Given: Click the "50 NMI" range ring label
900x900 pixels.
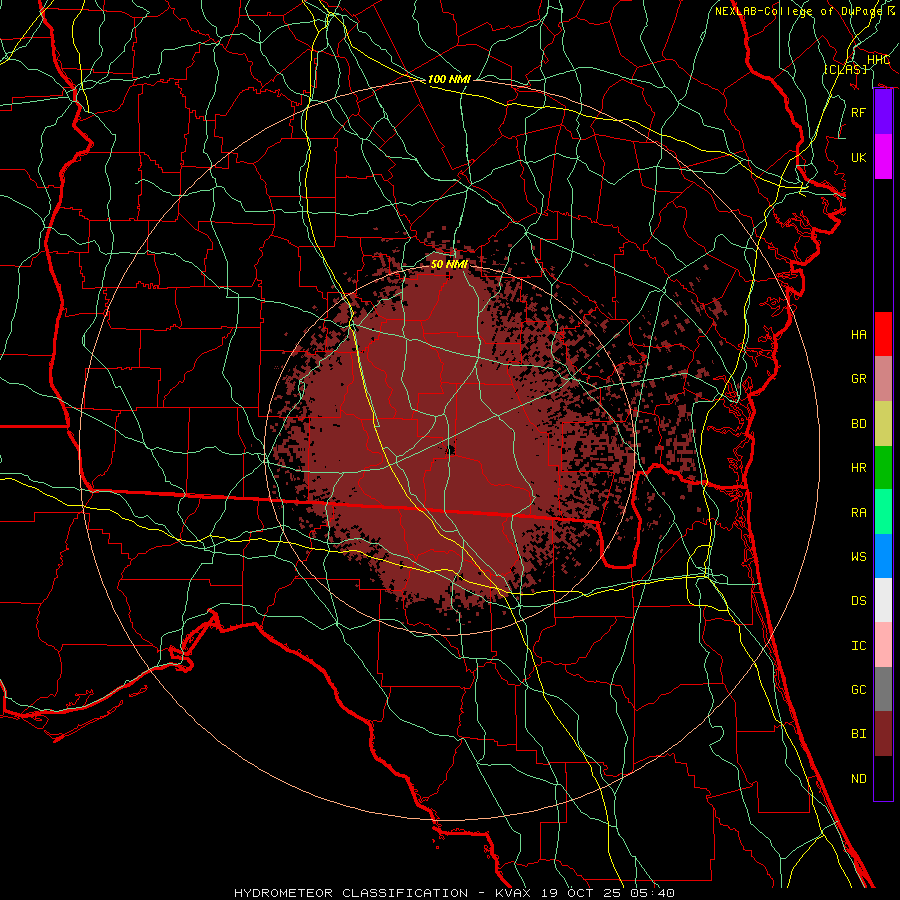Looking at the screenshot, I should click(449, 264).
